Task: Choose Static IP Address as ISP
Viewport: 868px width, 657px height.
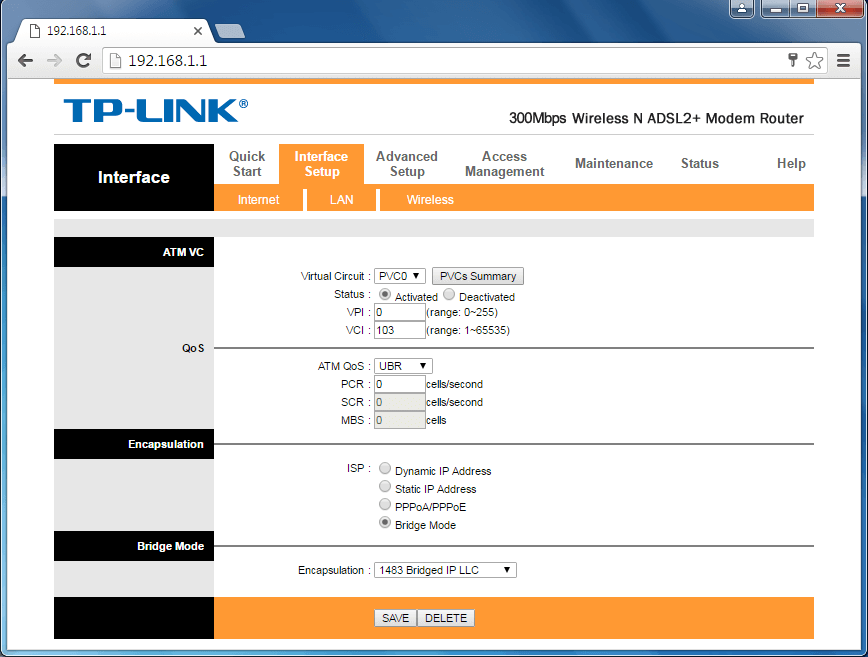Action: (385, 487)
